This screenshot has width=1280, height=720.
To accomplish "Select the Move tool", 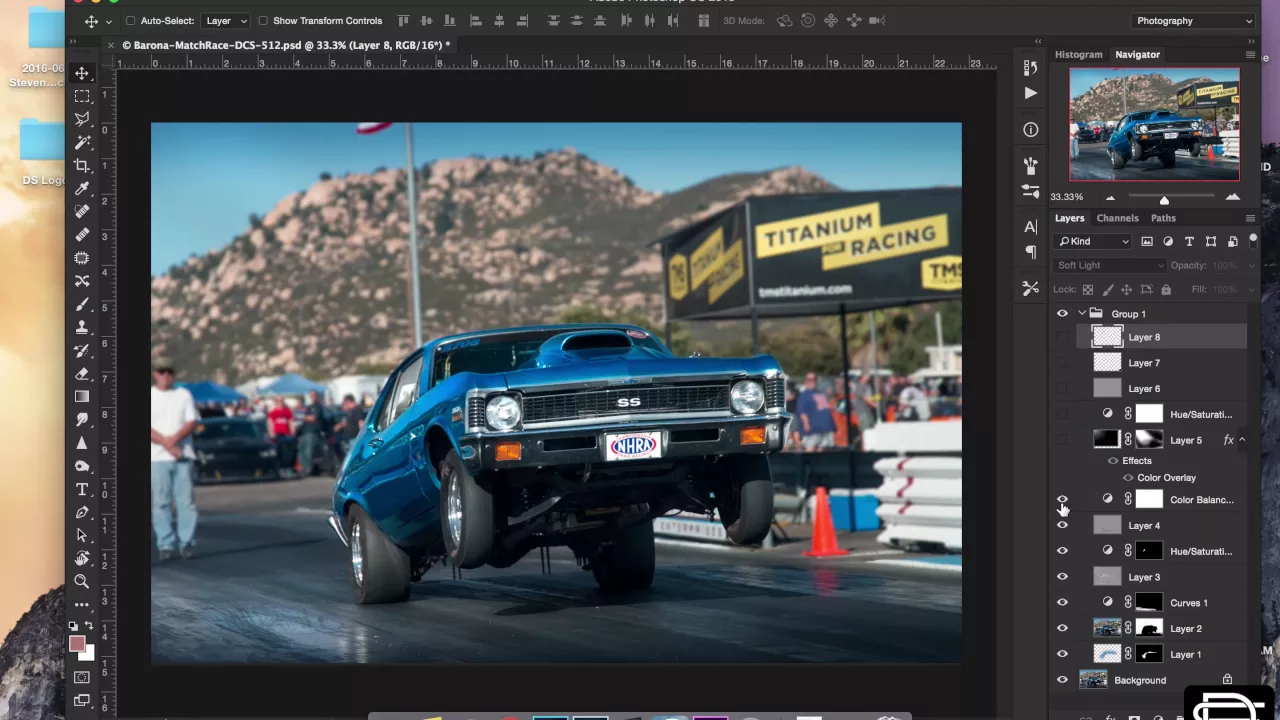I will point(82,73).
